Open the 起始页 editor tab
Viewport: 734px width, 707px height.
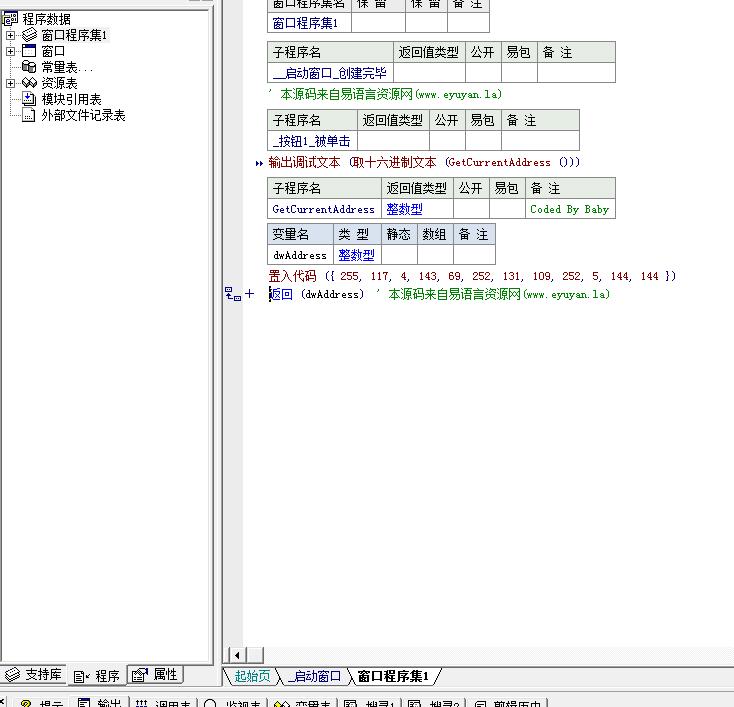[x=252, y=676]
